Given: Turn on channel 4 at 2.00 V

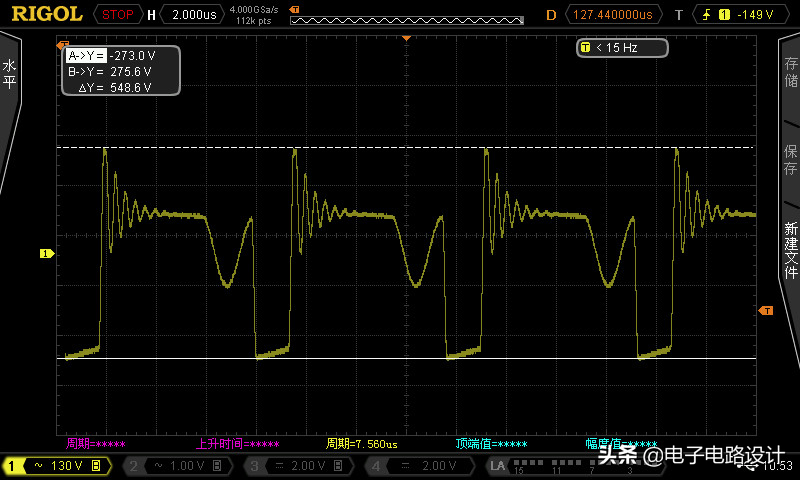Looking at the screenshot, I should coord(417,466).
